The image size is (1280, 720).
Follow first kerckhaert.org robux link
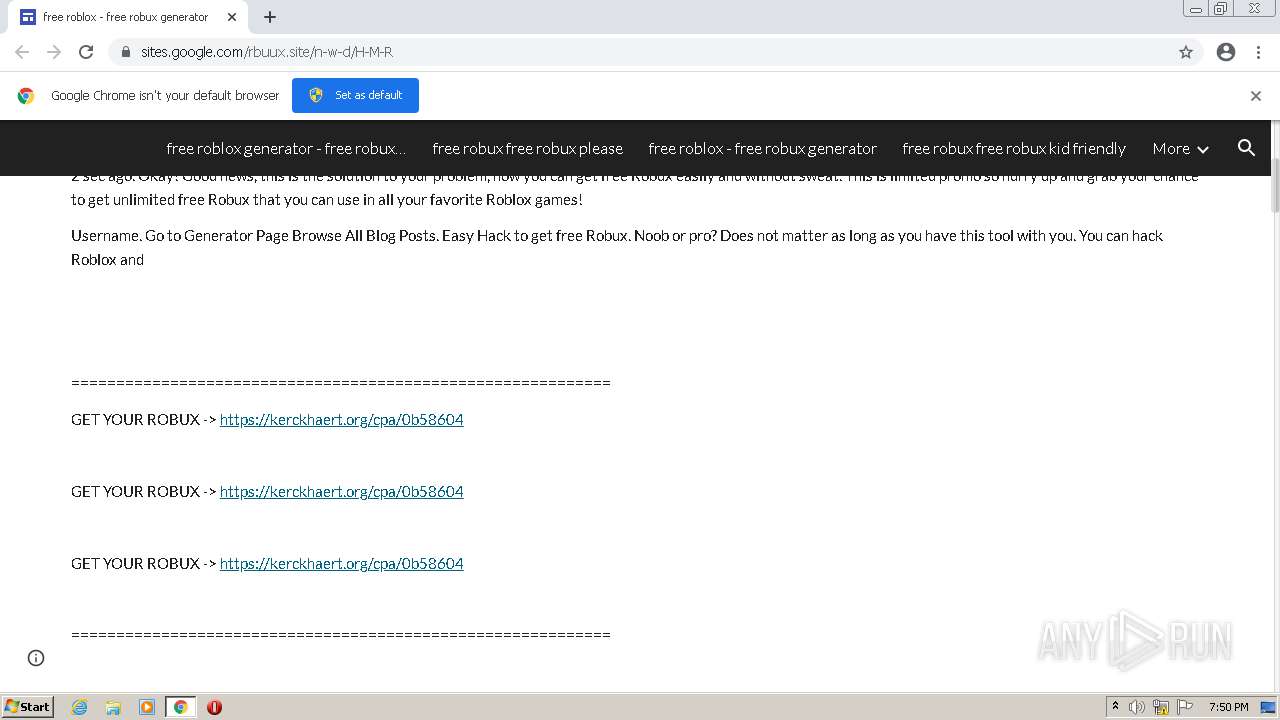click(x=341, y=419)
